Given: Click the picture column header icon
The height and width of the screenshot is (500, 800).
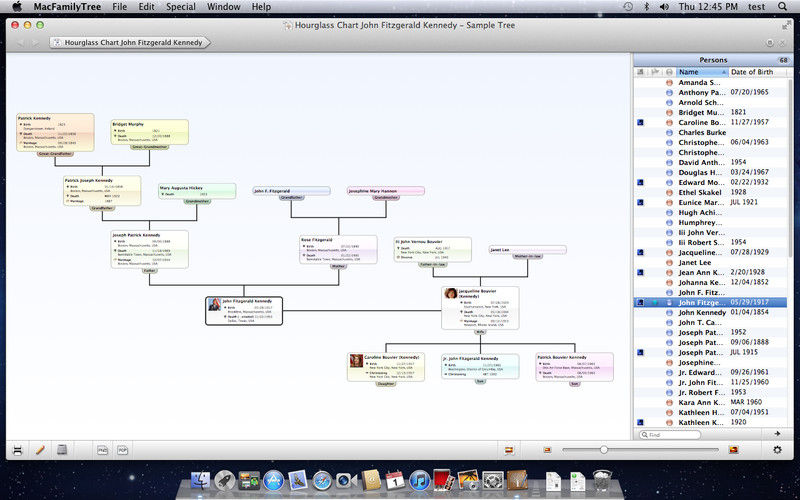Looking at the screenshot, I should click(641, 72).
